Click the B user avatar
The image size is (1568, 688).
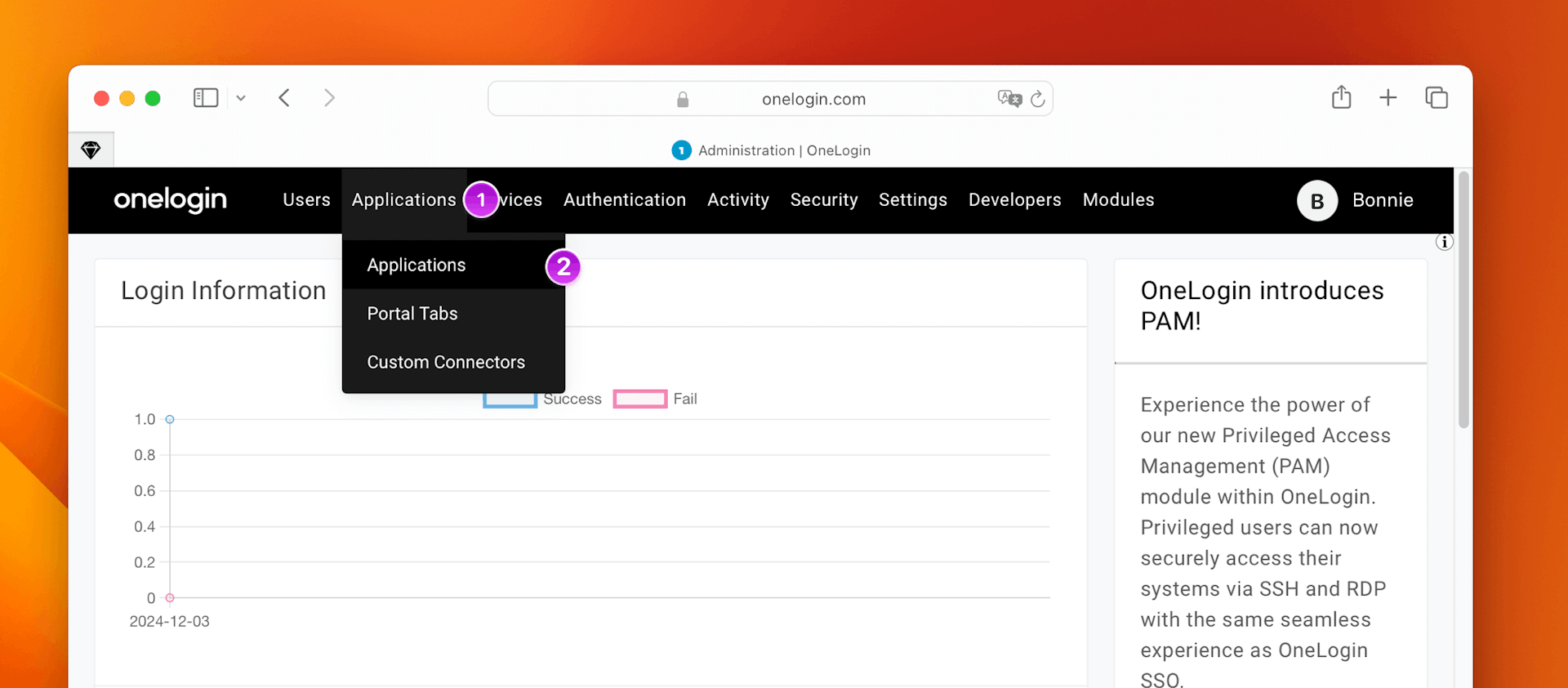[1317, 201]
